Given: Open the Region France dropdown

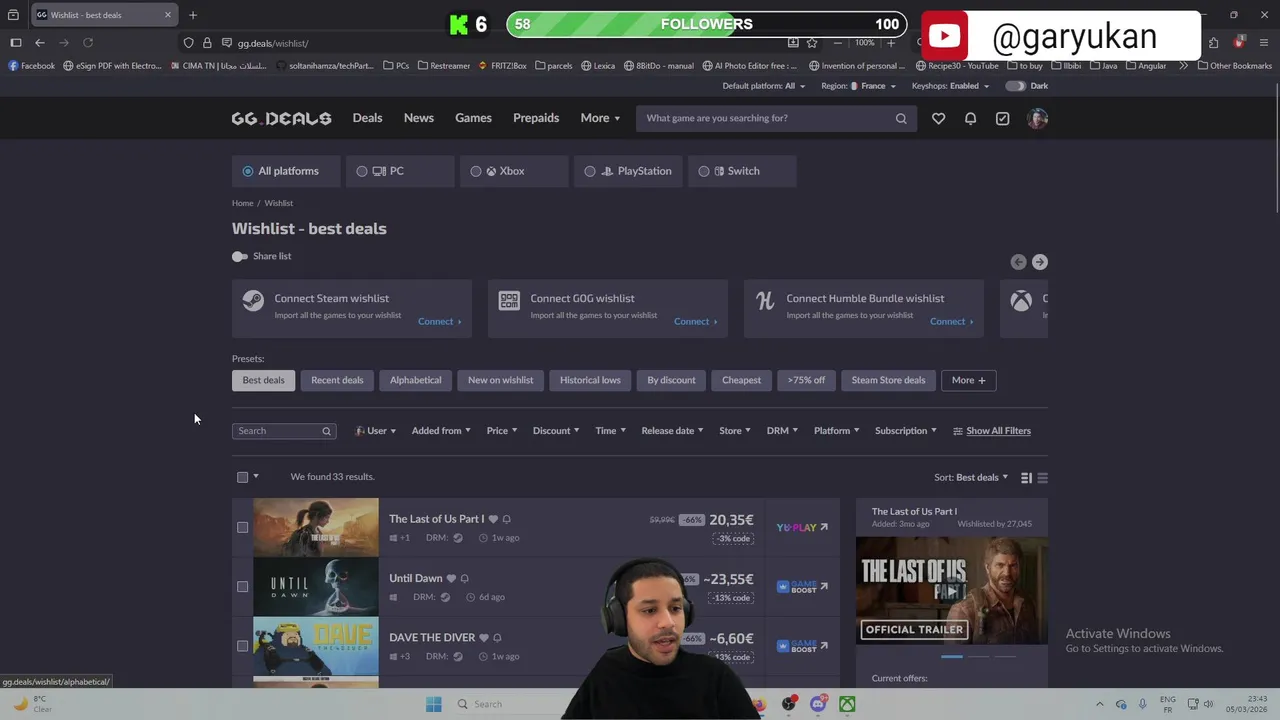Looking at the screenshot, I should pyautogui.click(x=858, y=86).
